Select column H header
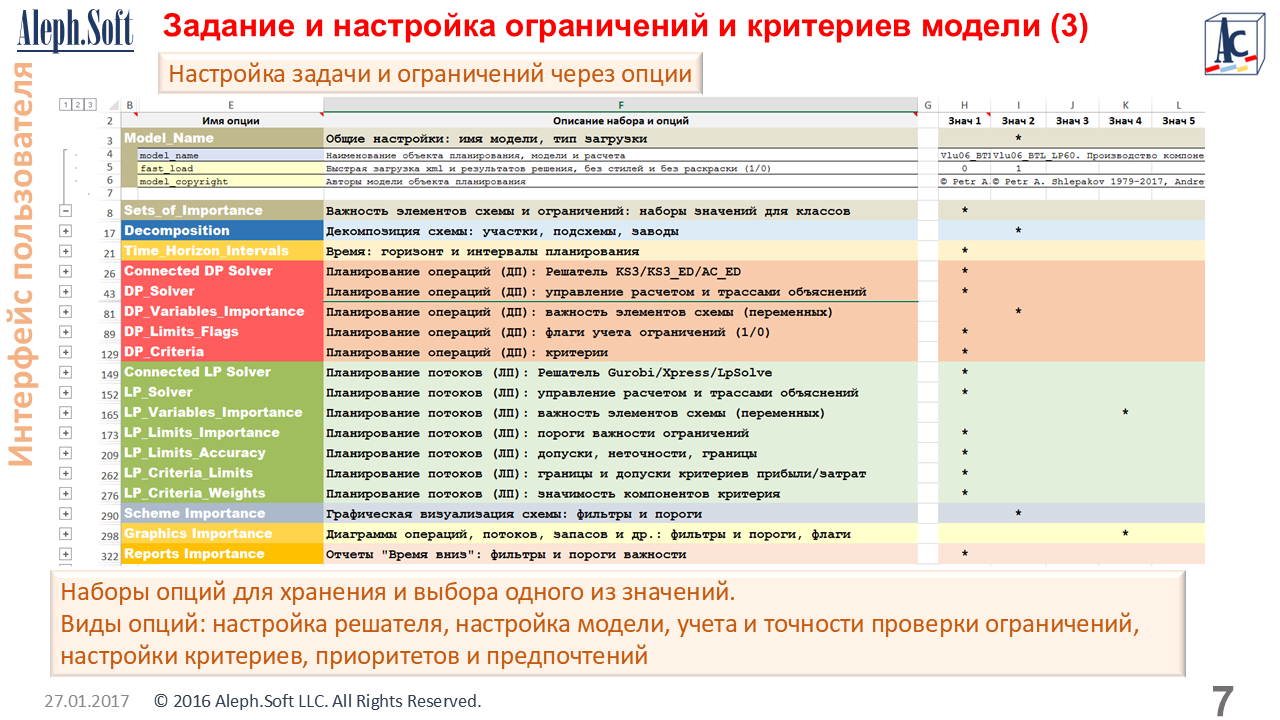This screenshot has width=1280, height=720. [x=964, y=105]
